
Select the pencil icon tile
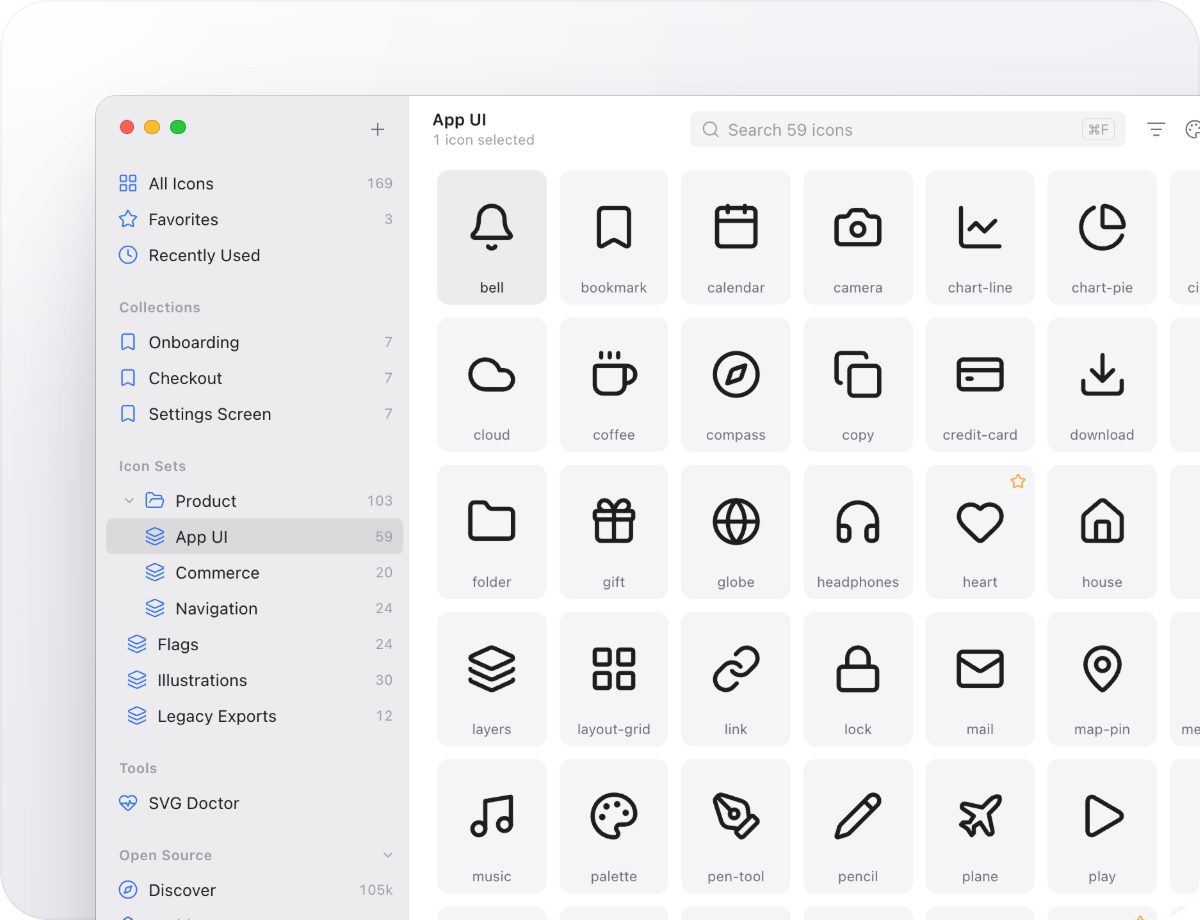[x=858, y=825]
